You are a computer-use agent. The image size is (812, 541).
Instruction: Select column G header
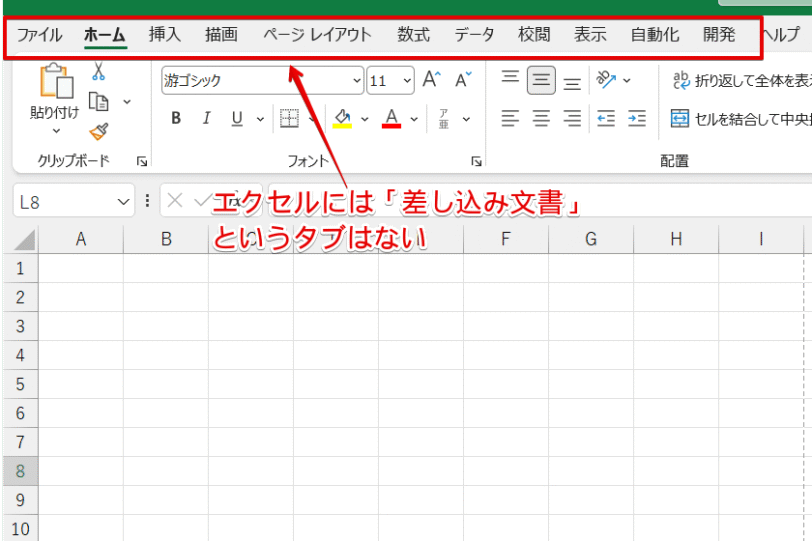click(x=591, y=240)
